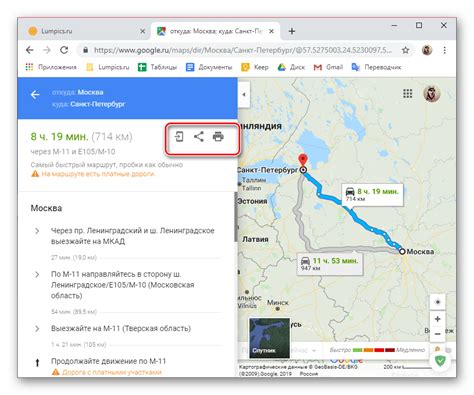Click the panel scrollbar thumb
The width and height of the screenshot is (474, 395).
pyautogui.click(x=236, y=217)
